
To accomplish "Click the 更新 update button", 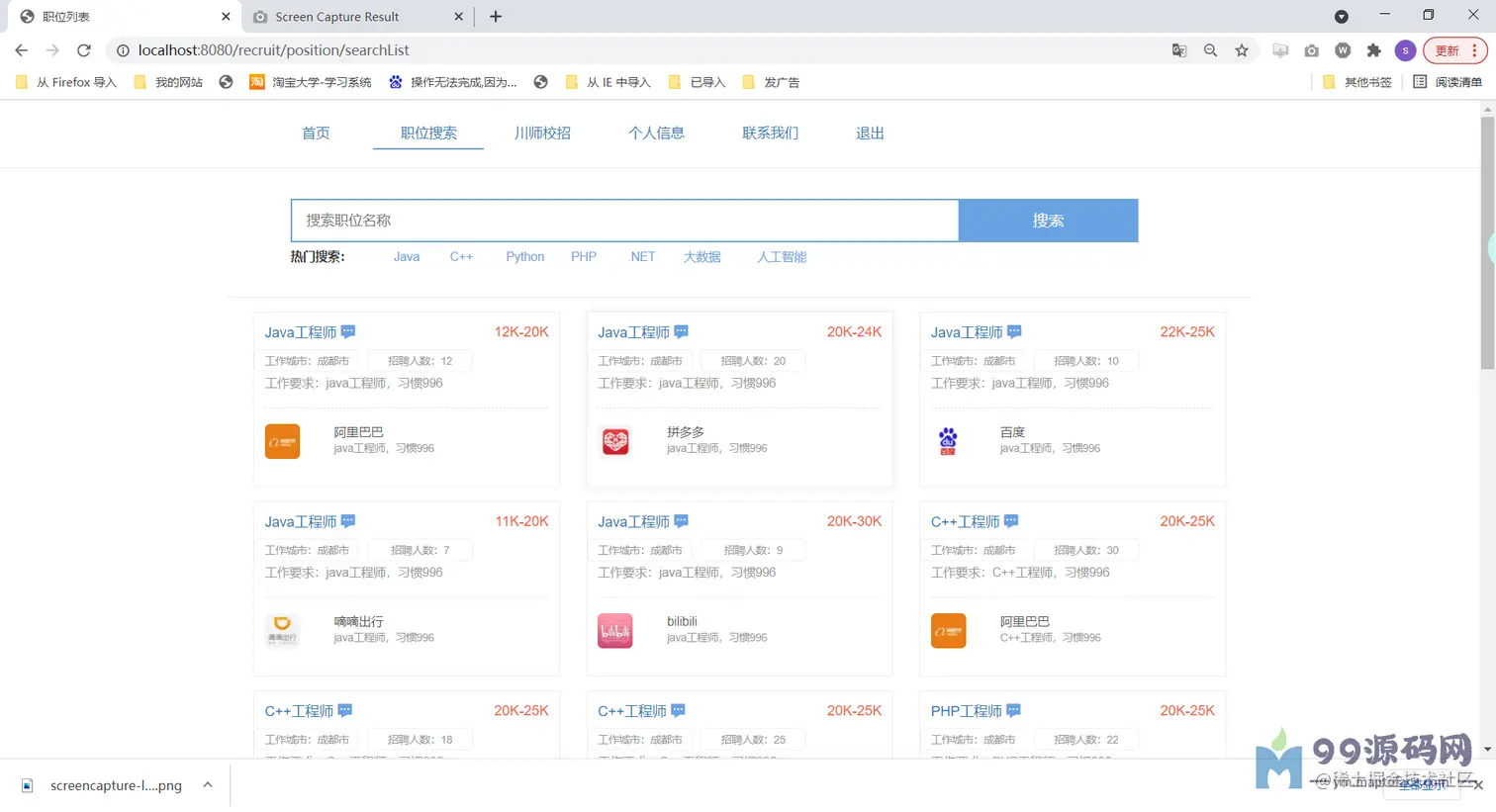I will click(1446, 50).
